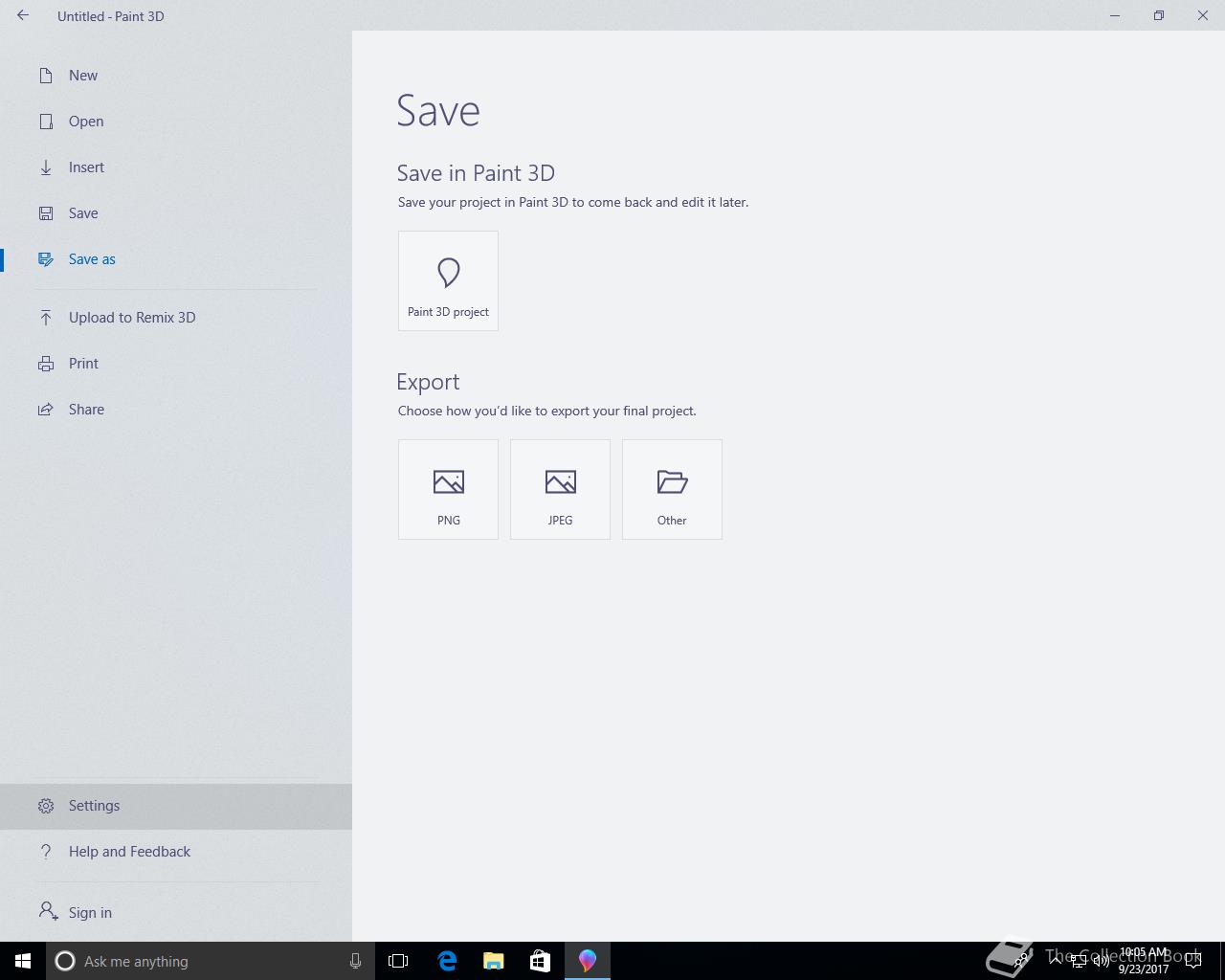This screenshot has width=1225, height=980.
Task: Export the project as PNG
Action: coord(448,489)
